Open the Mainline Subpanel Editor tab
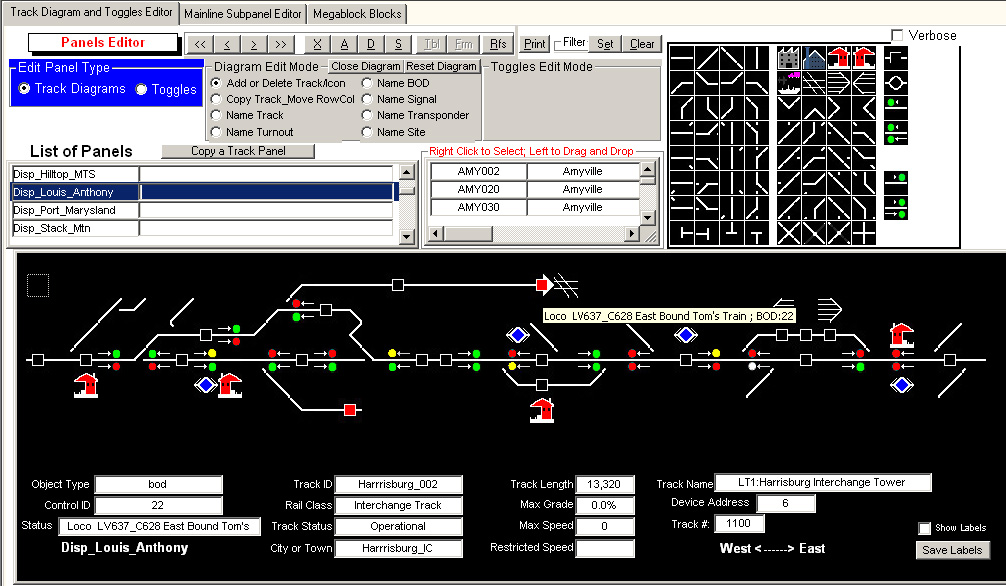This screenshot has height=586, width=1006. click(243, 14)
